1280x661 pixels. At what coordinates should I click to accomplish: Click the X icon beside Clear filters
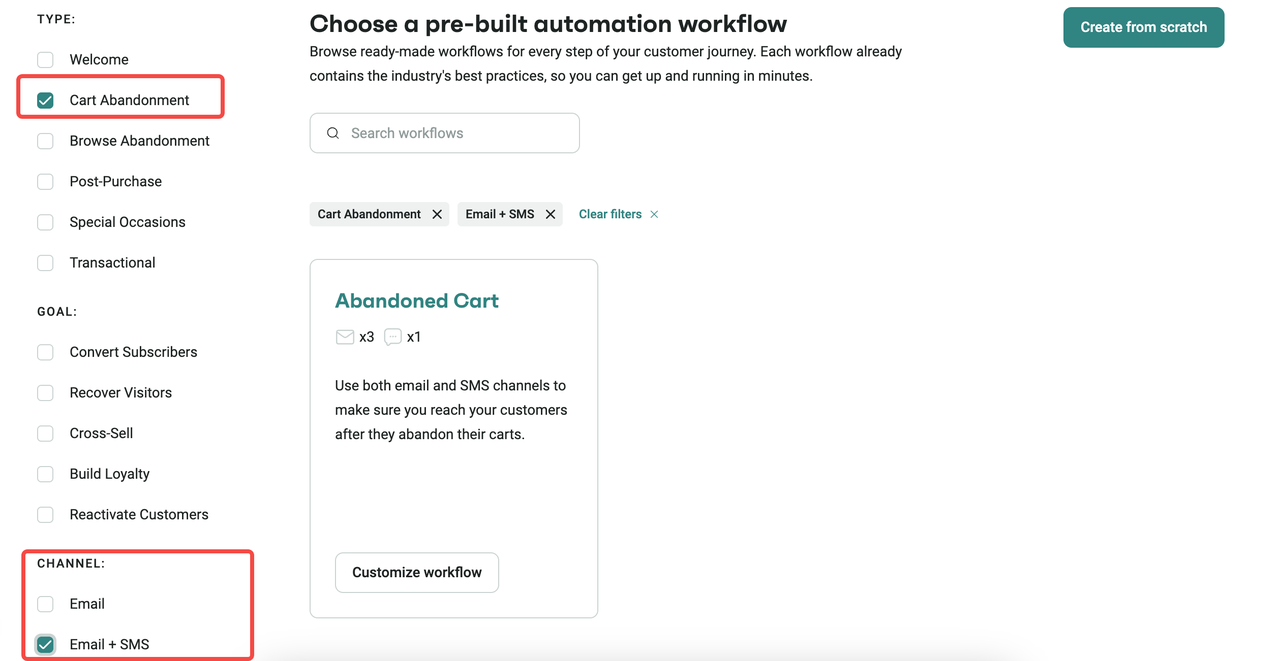coord(654,214)
